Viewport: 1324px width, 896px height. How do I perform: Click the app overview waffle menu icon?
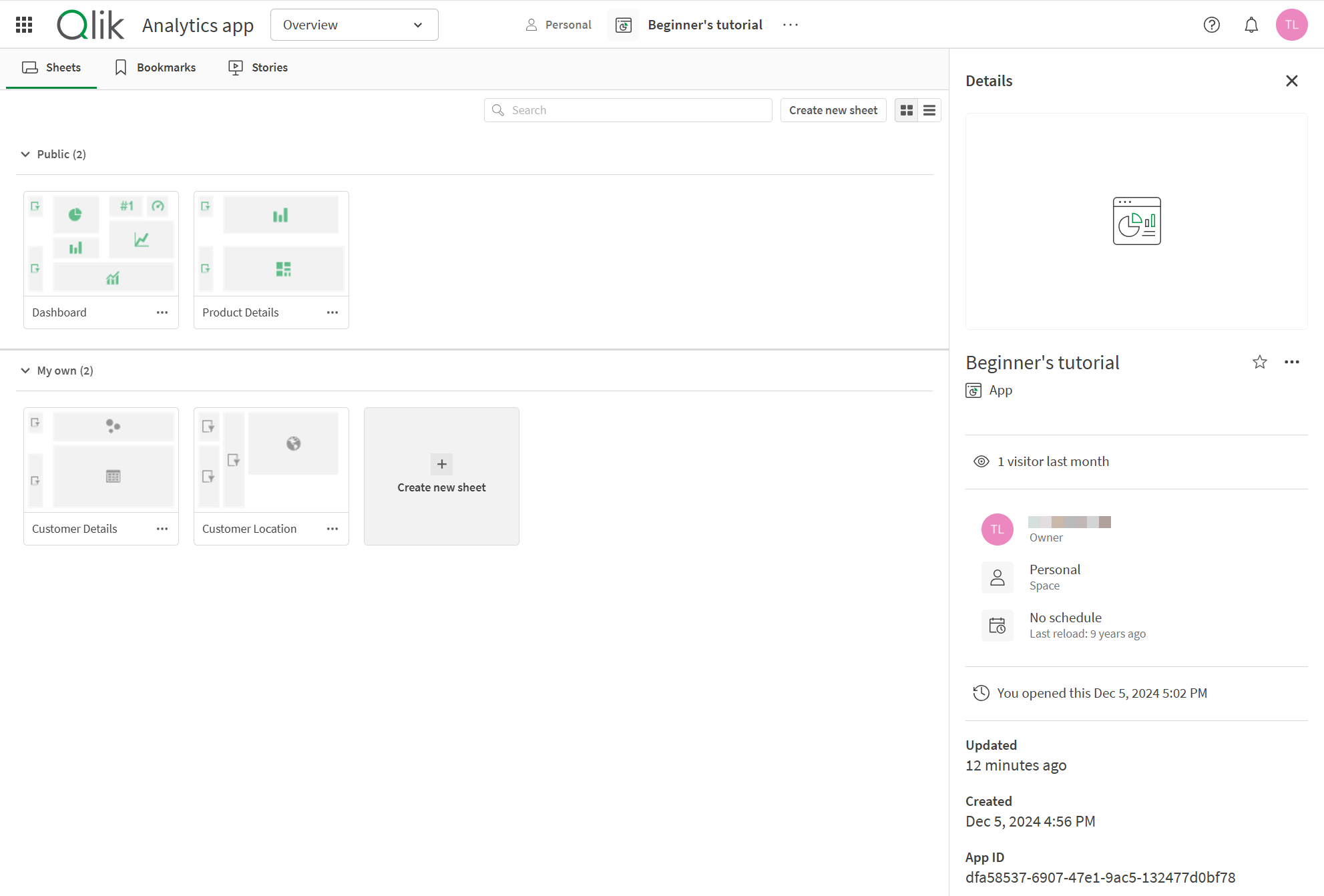click(x=24, y=25)
